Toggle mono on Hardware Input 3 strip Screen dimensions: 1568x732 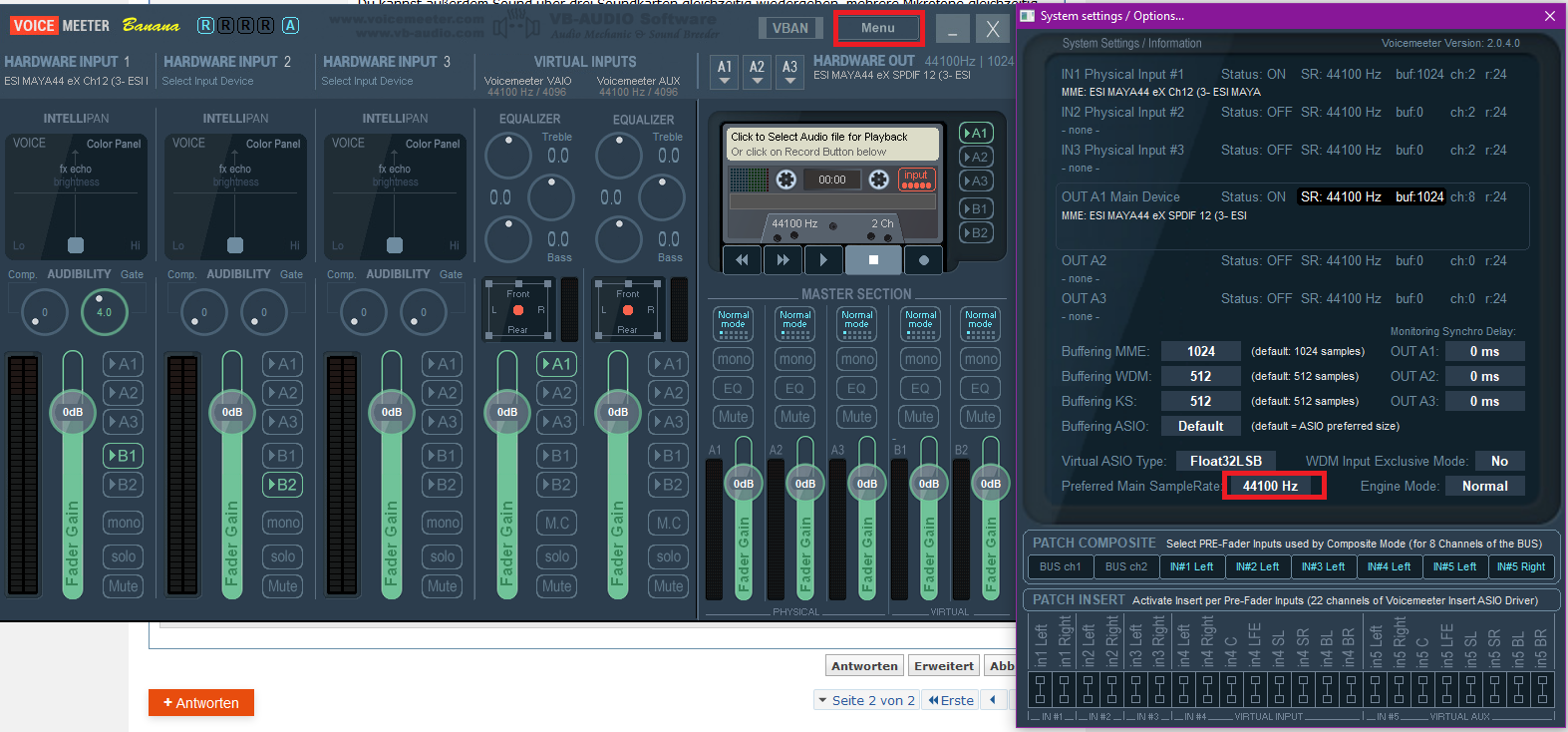click(x=443, y=523)
